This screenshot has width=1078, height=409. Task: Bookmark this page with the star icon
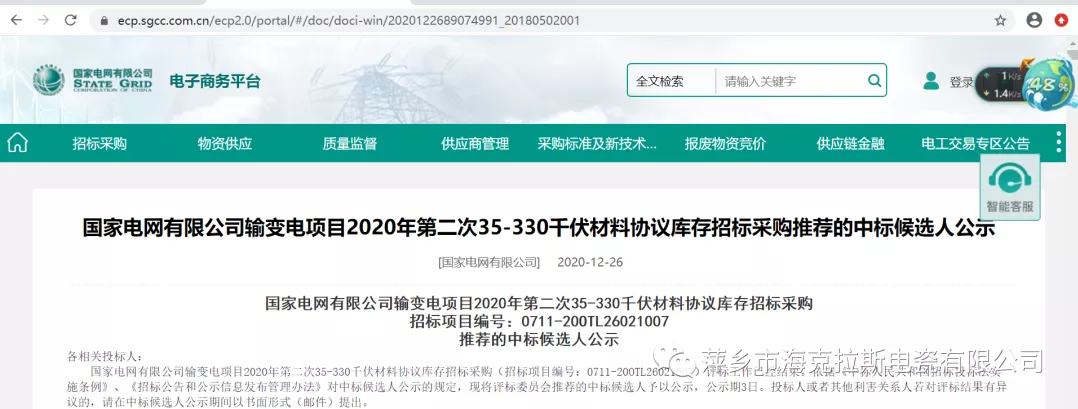pyautogui.click(x=1000, y=20)
